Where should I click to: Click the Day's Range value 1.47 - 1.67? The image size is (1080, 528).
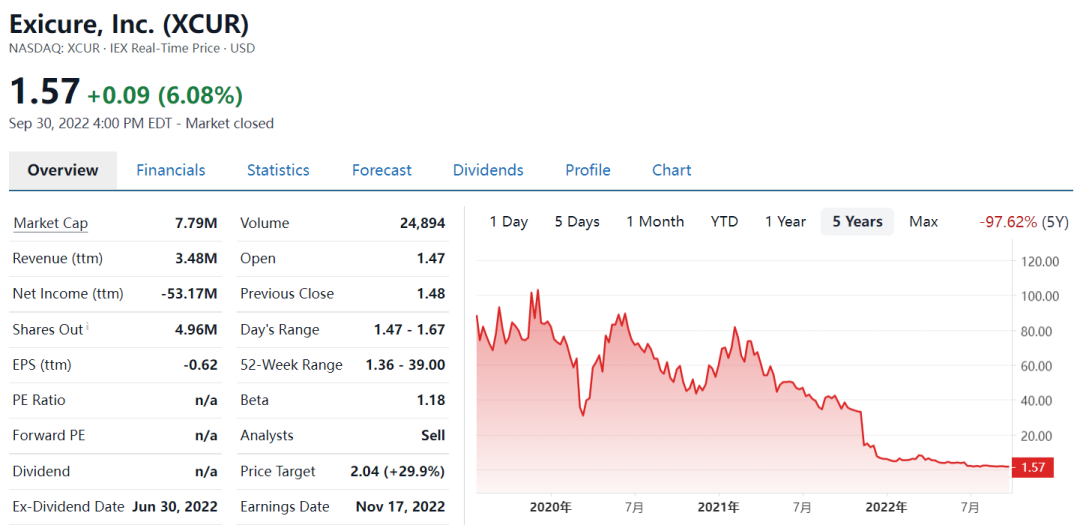[409, 330]
